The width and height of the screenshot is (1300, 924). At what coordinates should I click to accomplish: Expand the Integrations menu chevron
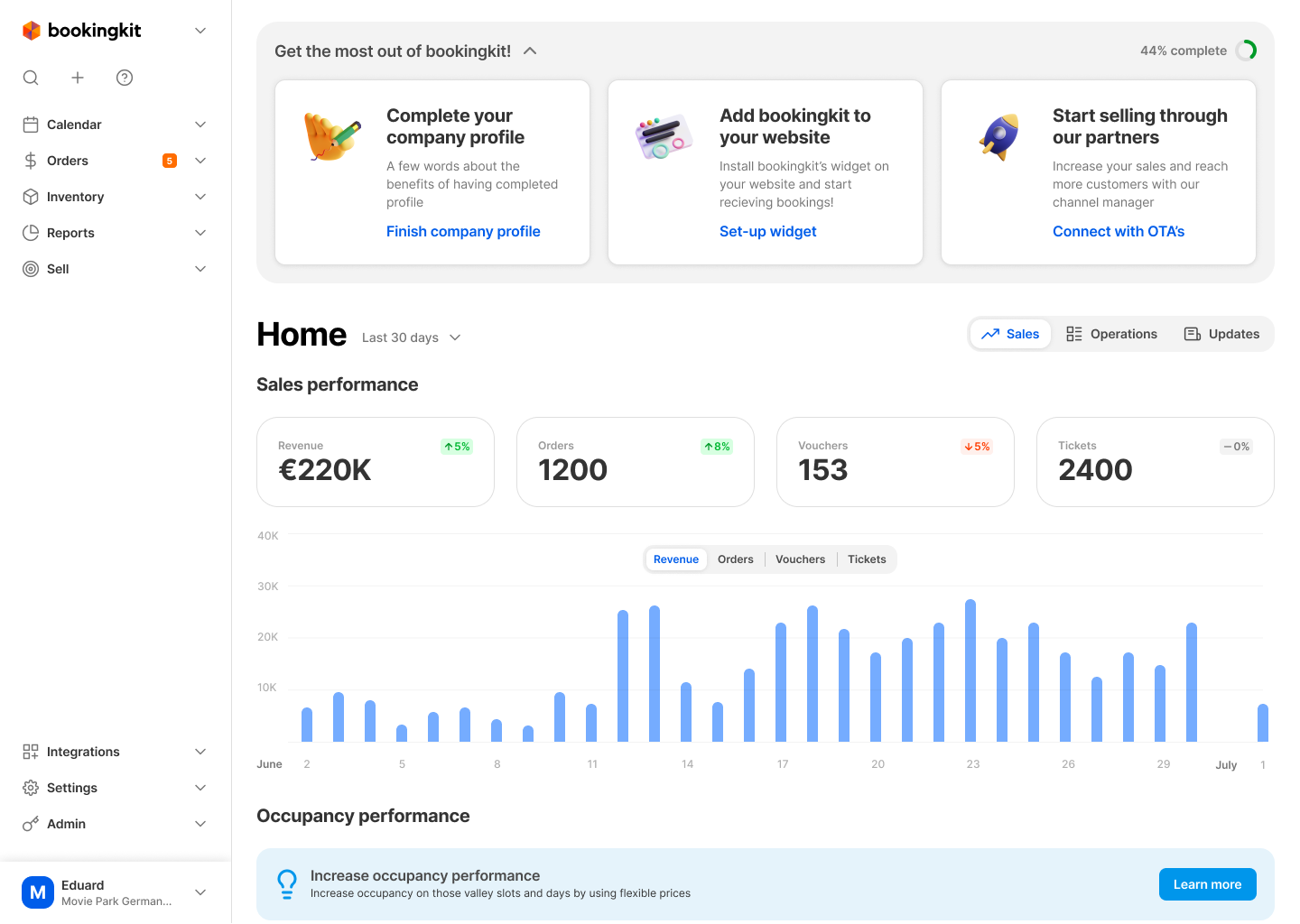point(200,752)
